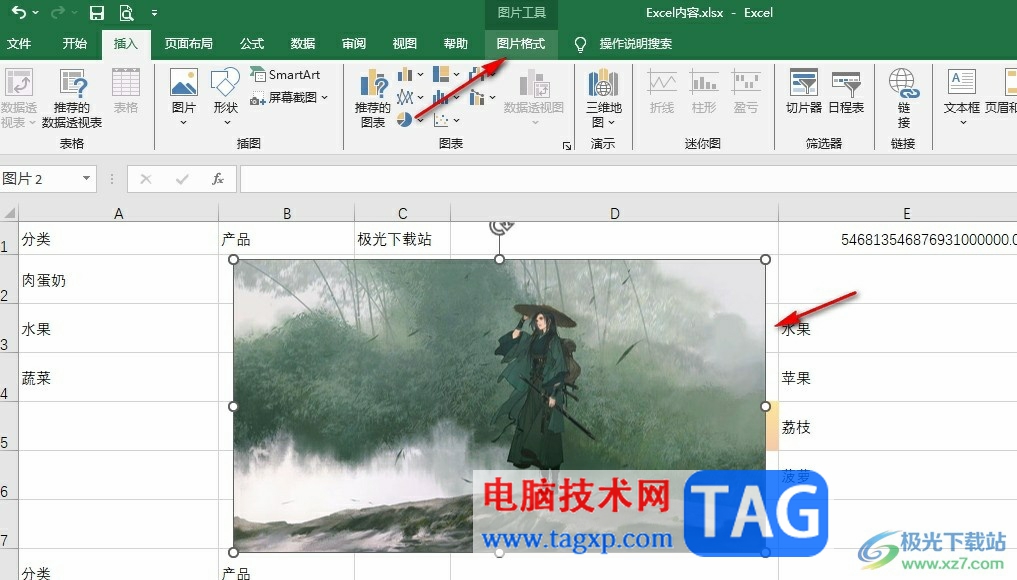The image size is (1017, 580).
Task: Insert a scatter or bubble chart
Action: tap(441, 120)
